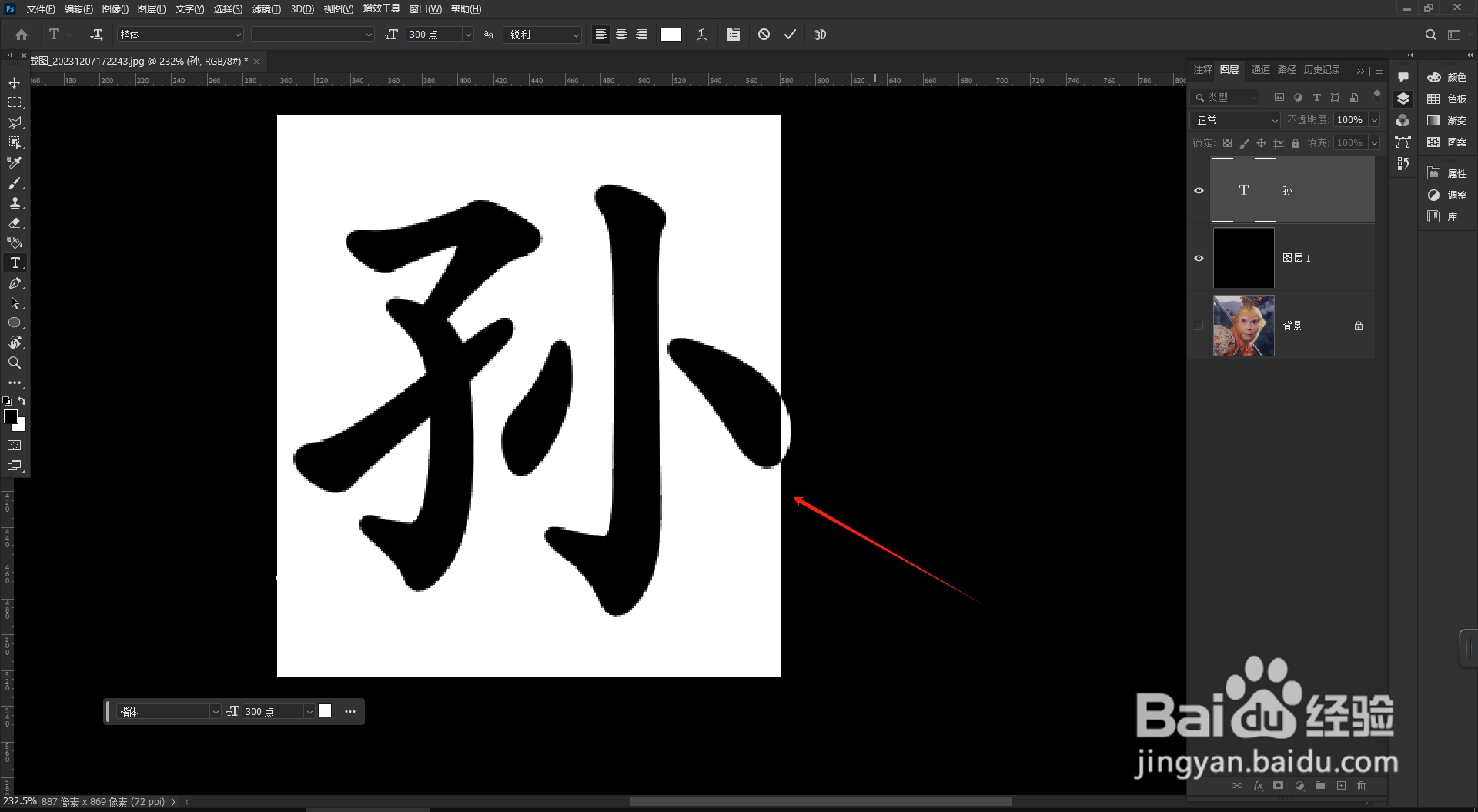
Task: Click the center text alignment button
Action: 621,35
